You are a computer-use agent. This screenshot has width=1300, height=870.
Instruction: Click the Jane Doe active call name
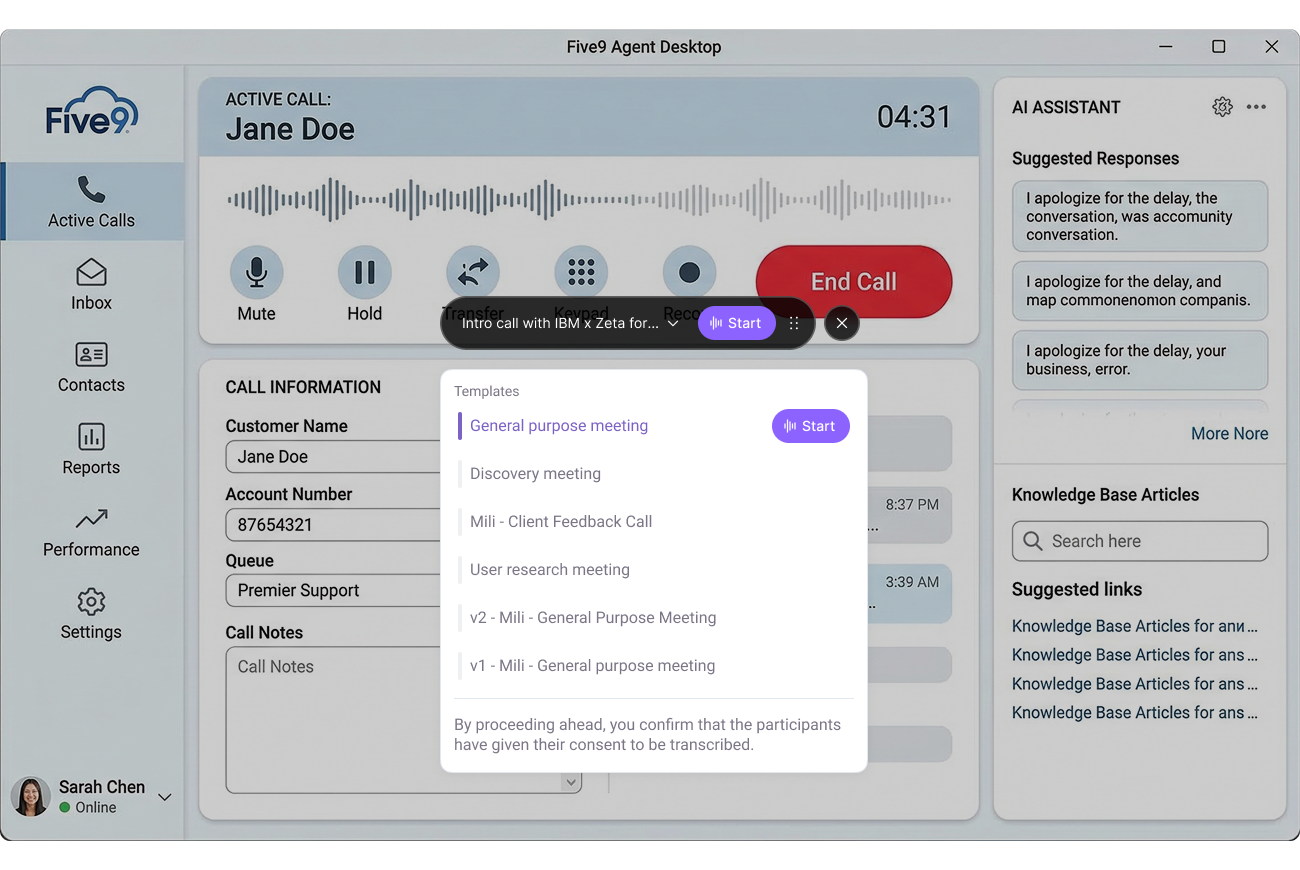[290, 129]
